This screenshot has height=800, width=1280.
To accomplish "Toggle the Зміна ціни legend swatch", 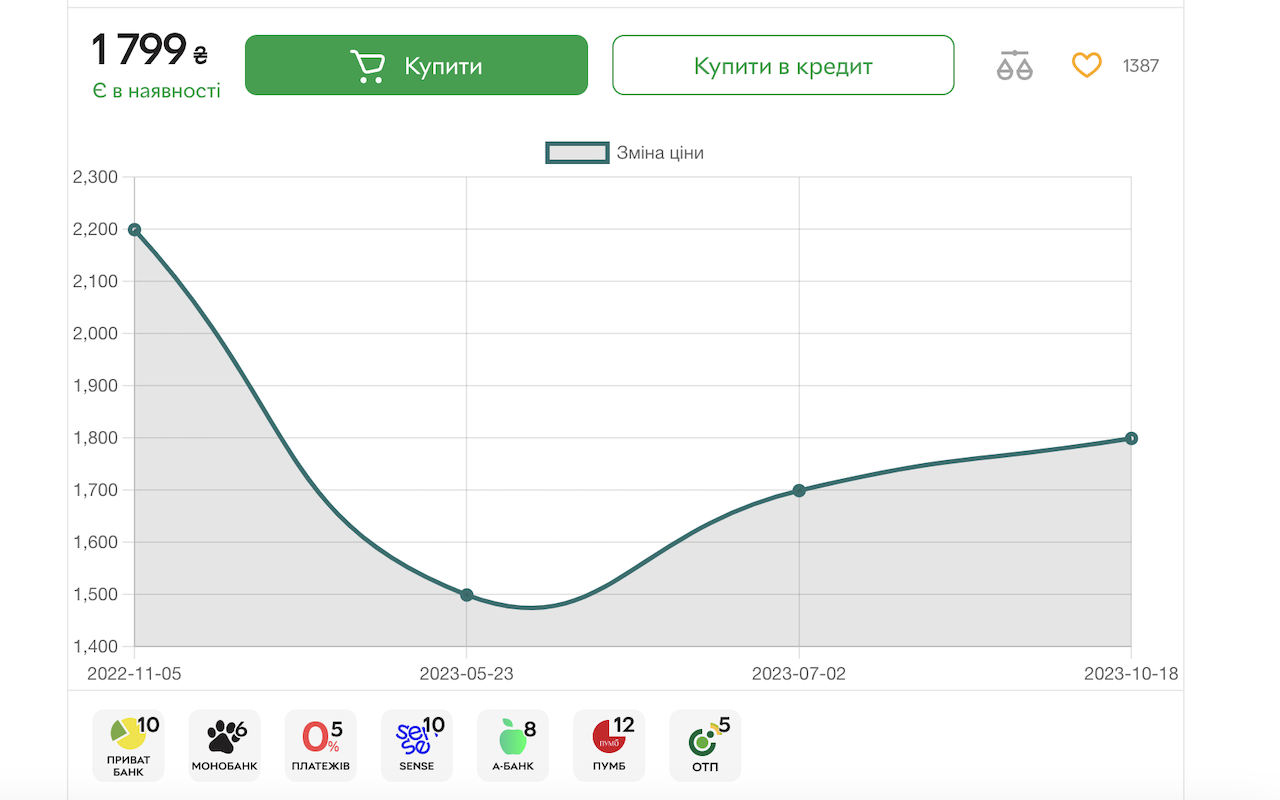I will click(x=577, y=153).
